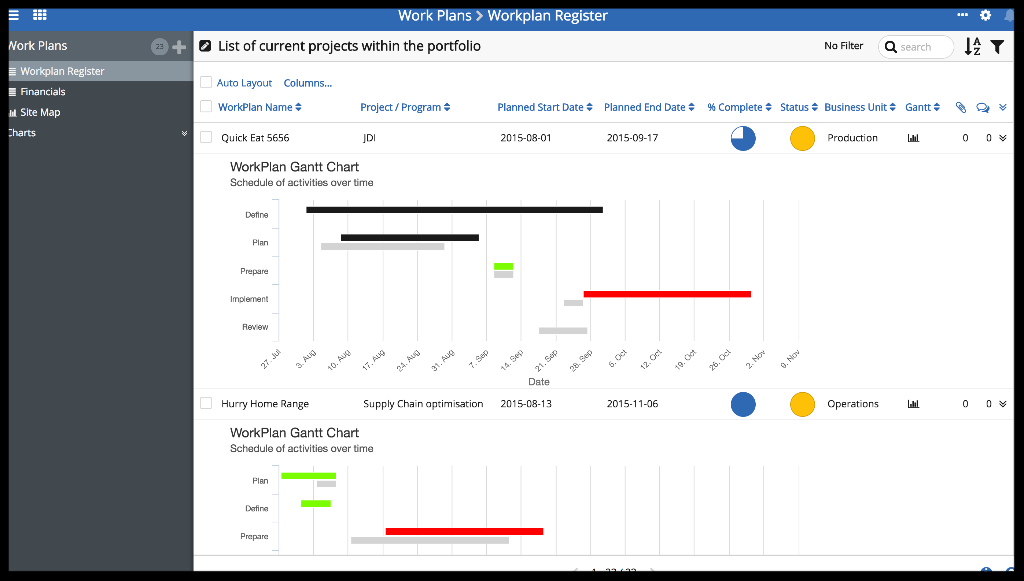Screen dimensions: 1024x581
Task: Click the Financials list icon in sidebar
Action: click(x=12, y=92)
